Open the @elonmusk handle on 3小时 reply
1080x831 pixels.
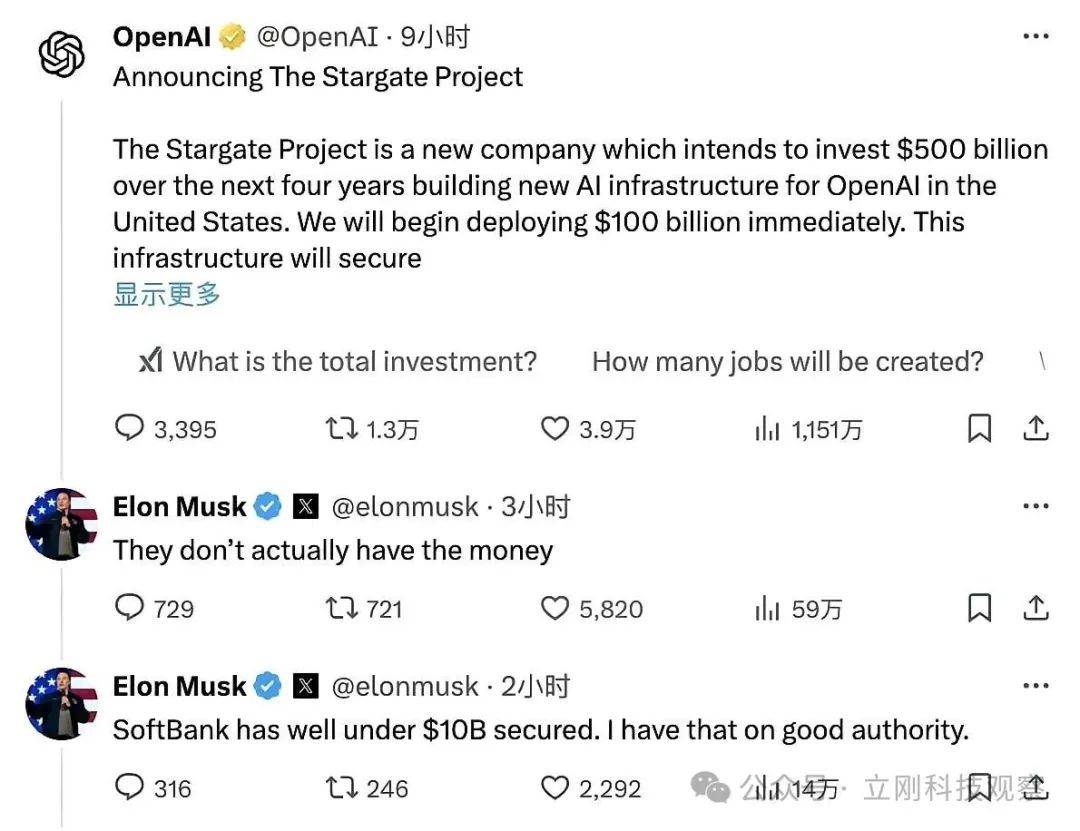[404, 506]
